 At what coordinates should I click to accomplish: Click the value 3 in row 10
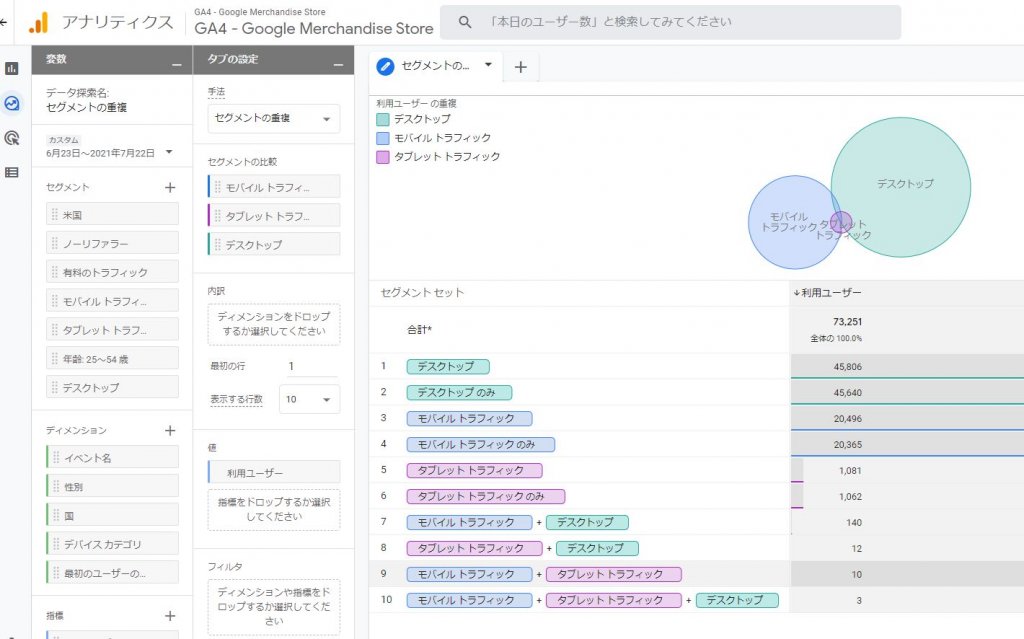pyautogui.click(x=859, y=600)
